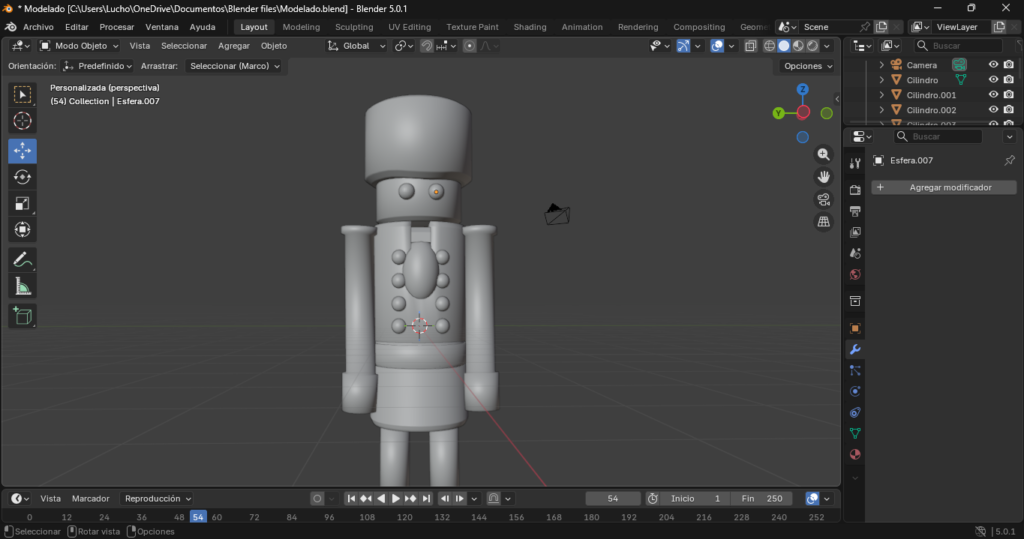Activate the 3D Cursor tool
This screenshot has width=1024, height=539.
point(22,121)
